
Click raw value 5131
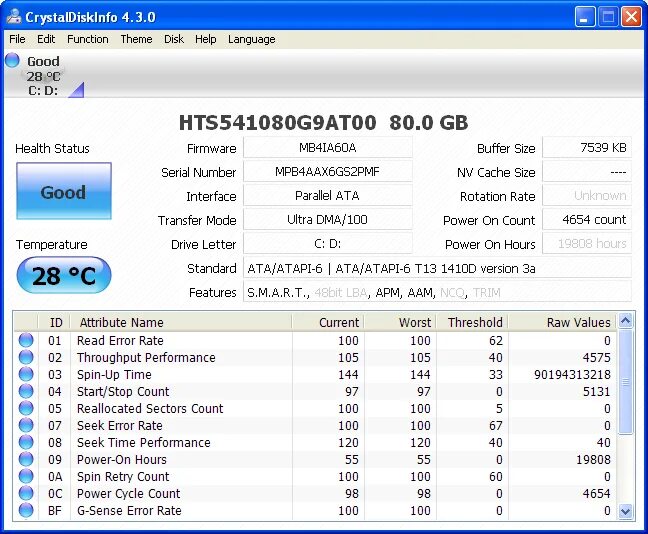596,391
